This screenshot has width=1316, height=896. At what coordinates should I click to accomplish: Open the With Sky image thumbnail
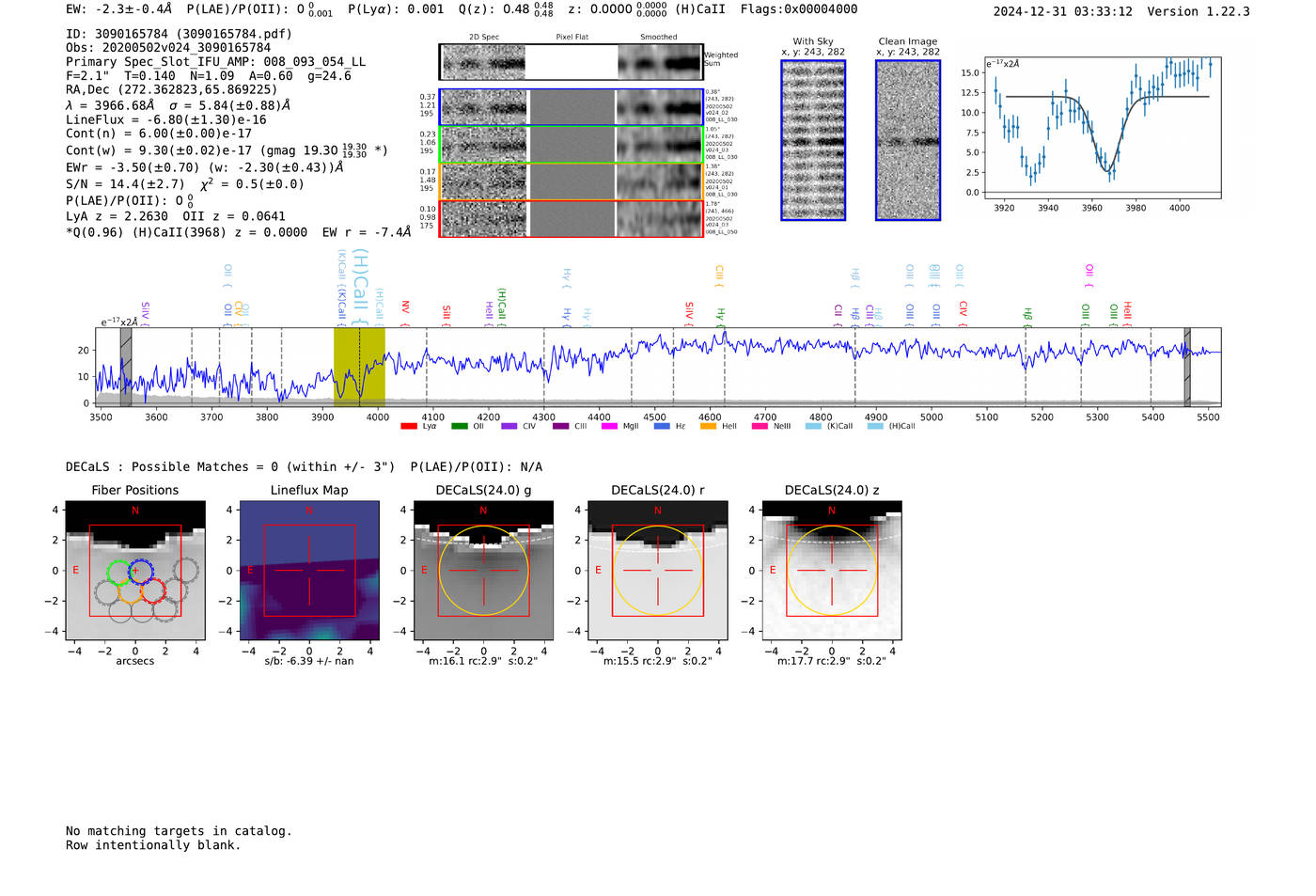pyautogui.click(x=813, y=141)
